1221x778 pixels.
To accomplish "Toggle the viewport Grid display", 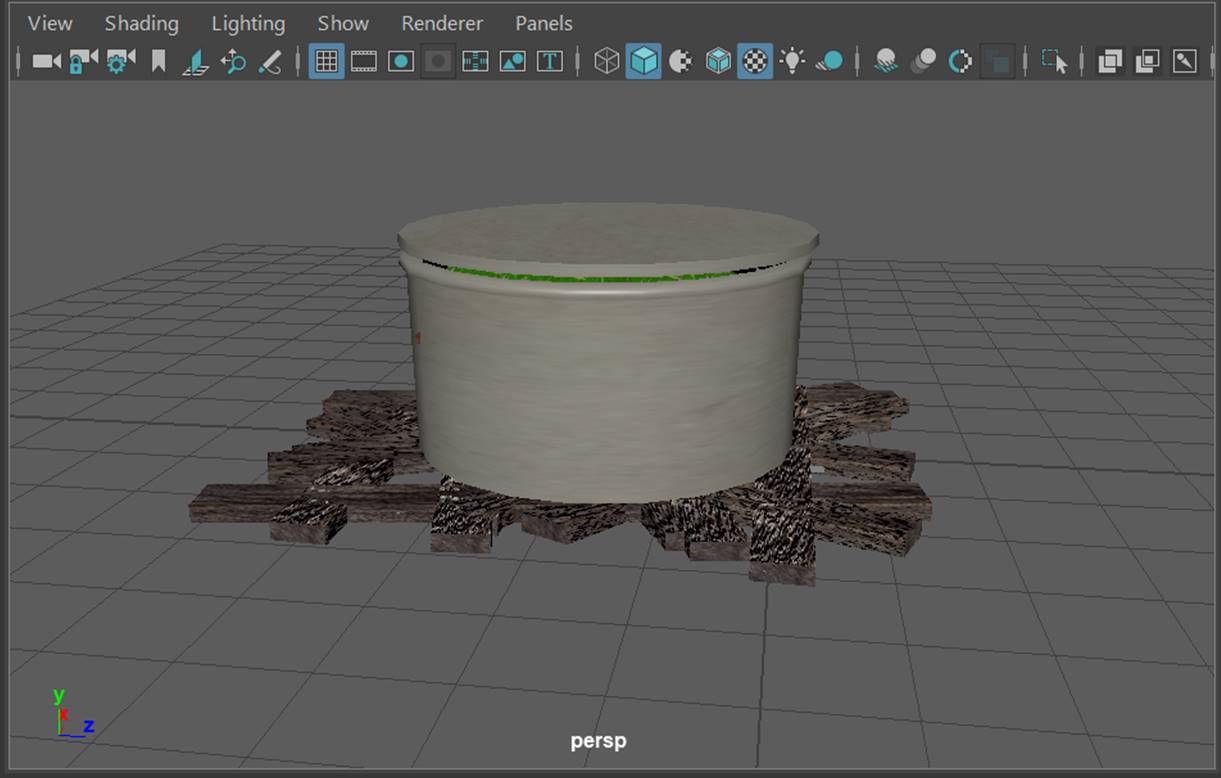I will (326, 61).
